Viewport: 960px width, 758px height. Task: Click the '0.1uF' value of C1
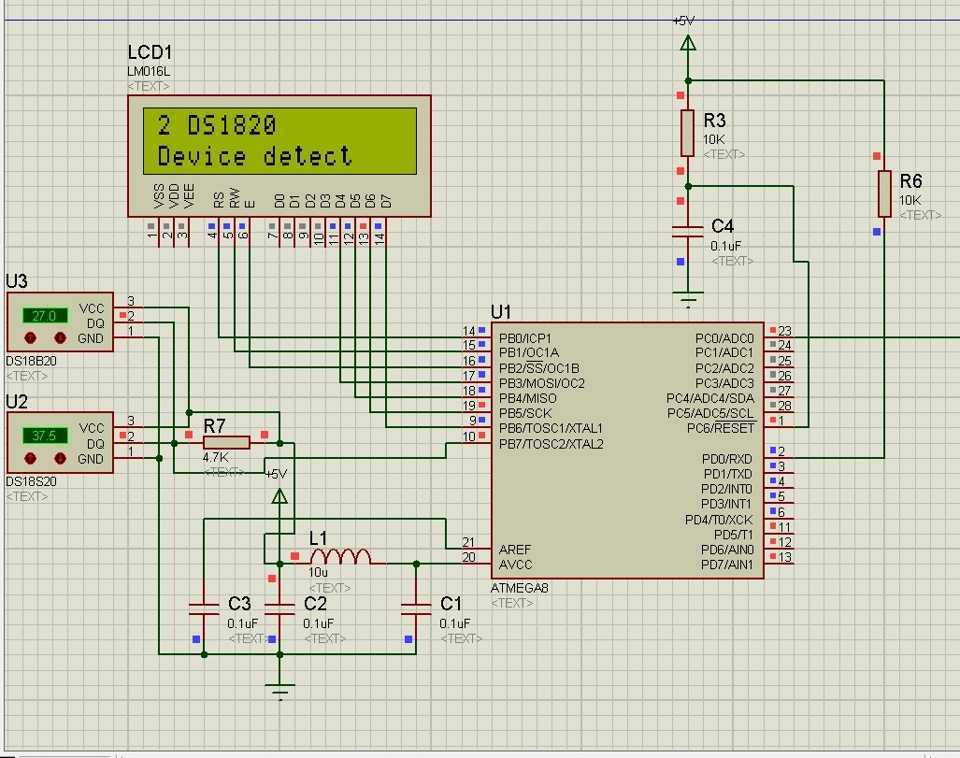(455, 623)
